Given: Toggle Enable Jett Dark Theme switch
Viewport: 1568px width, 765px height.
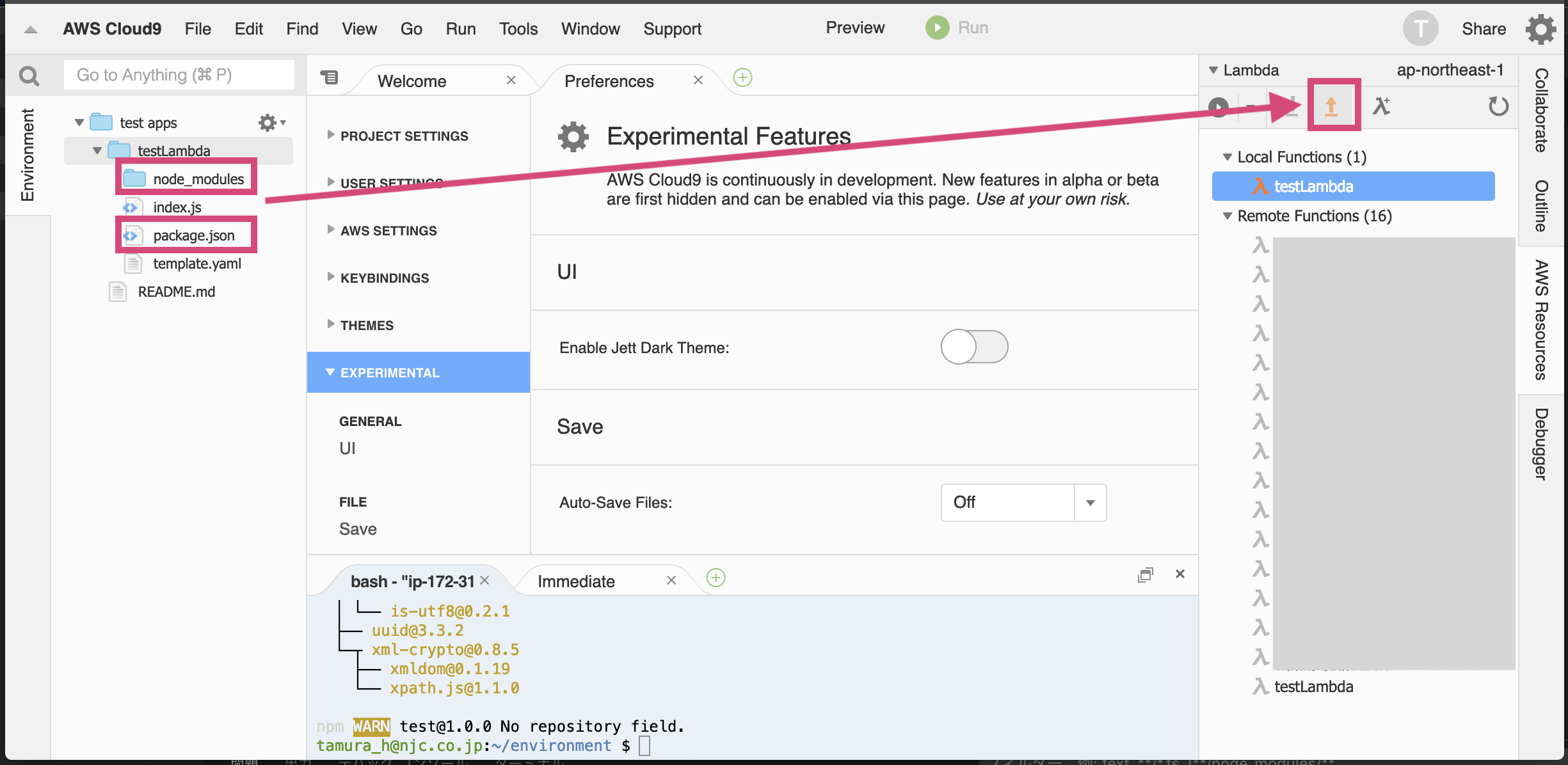Looking at the screenshot, I should tap(973, 347).
